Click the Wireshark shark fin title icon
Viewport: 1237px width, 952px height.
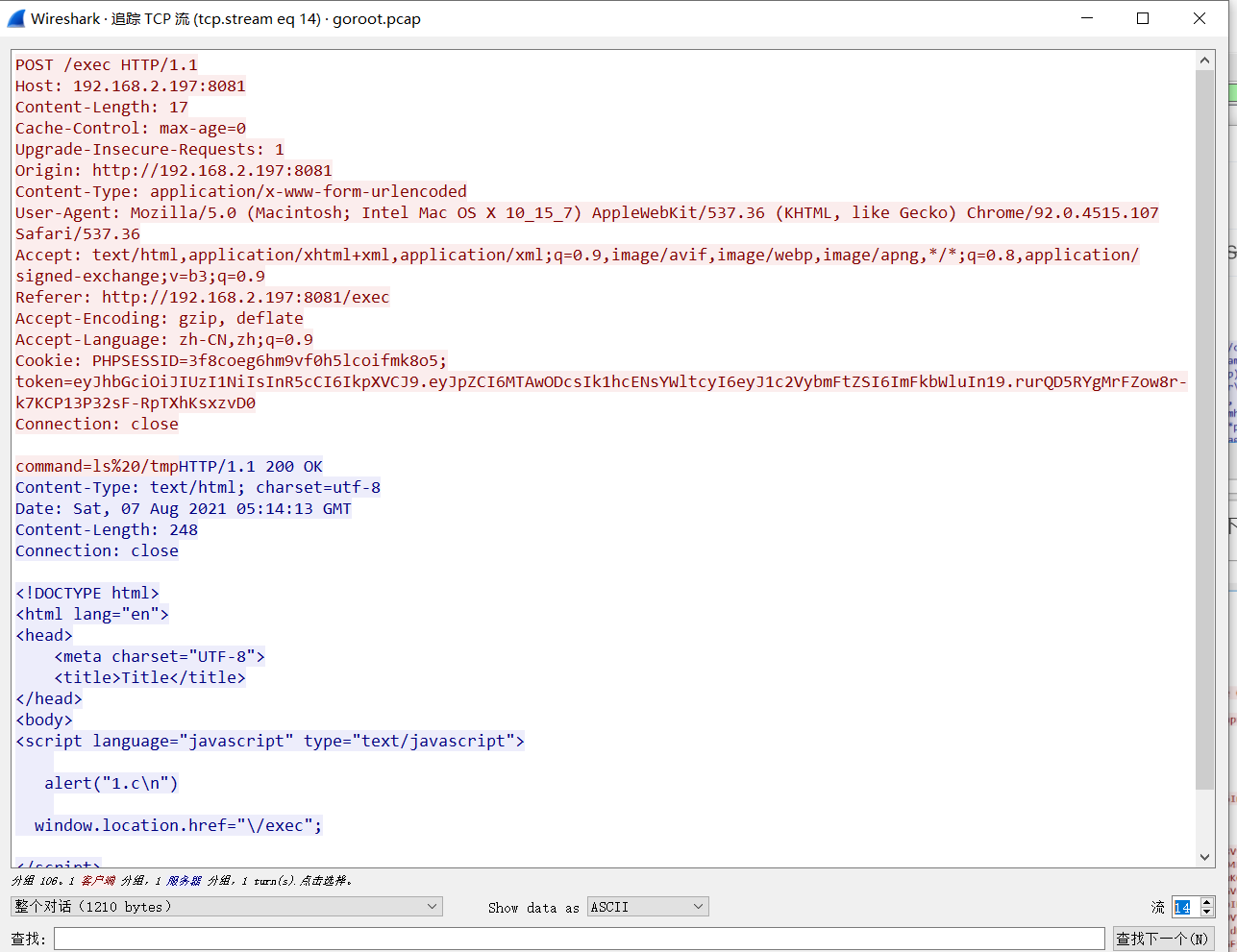[15, 18]
